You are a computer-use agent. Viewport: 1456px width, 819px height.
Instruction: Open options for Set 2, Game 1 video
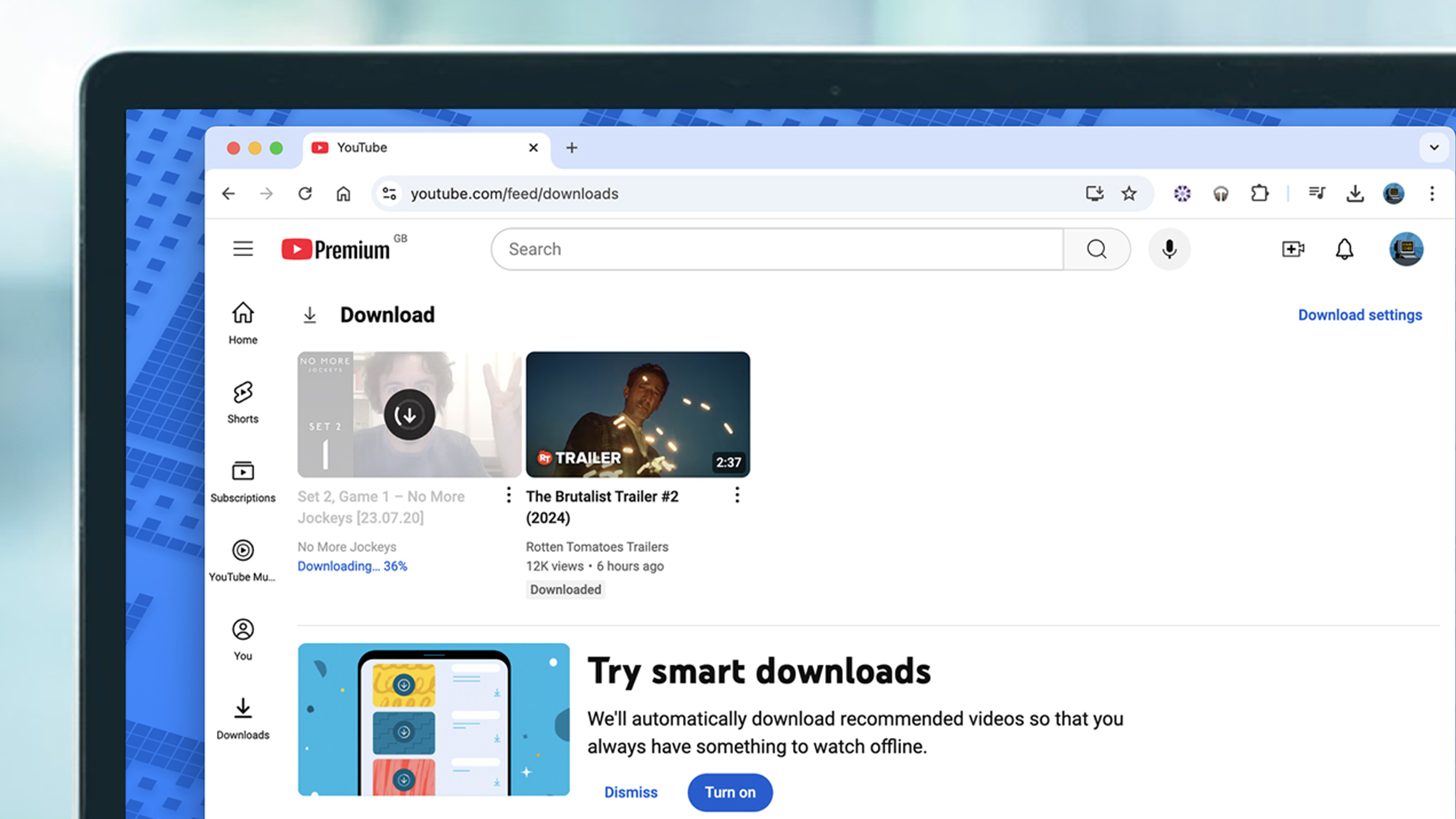pos(508,496)
